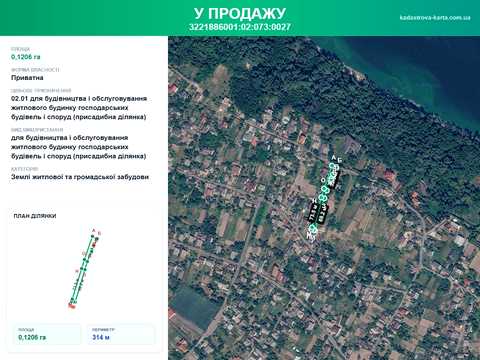
Task: Click the perimeter card showing 314 м
Action: tap(121, 334)
